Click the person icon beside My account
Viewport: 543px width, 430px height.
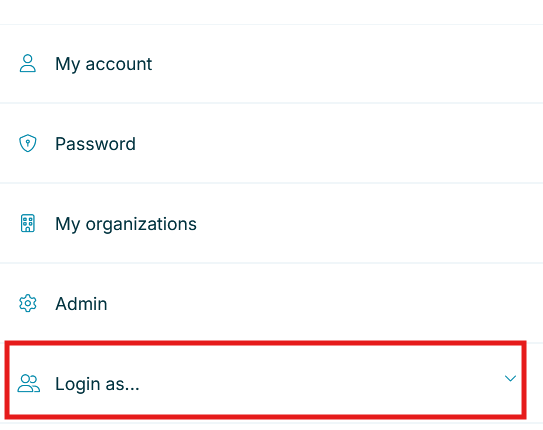28,63
